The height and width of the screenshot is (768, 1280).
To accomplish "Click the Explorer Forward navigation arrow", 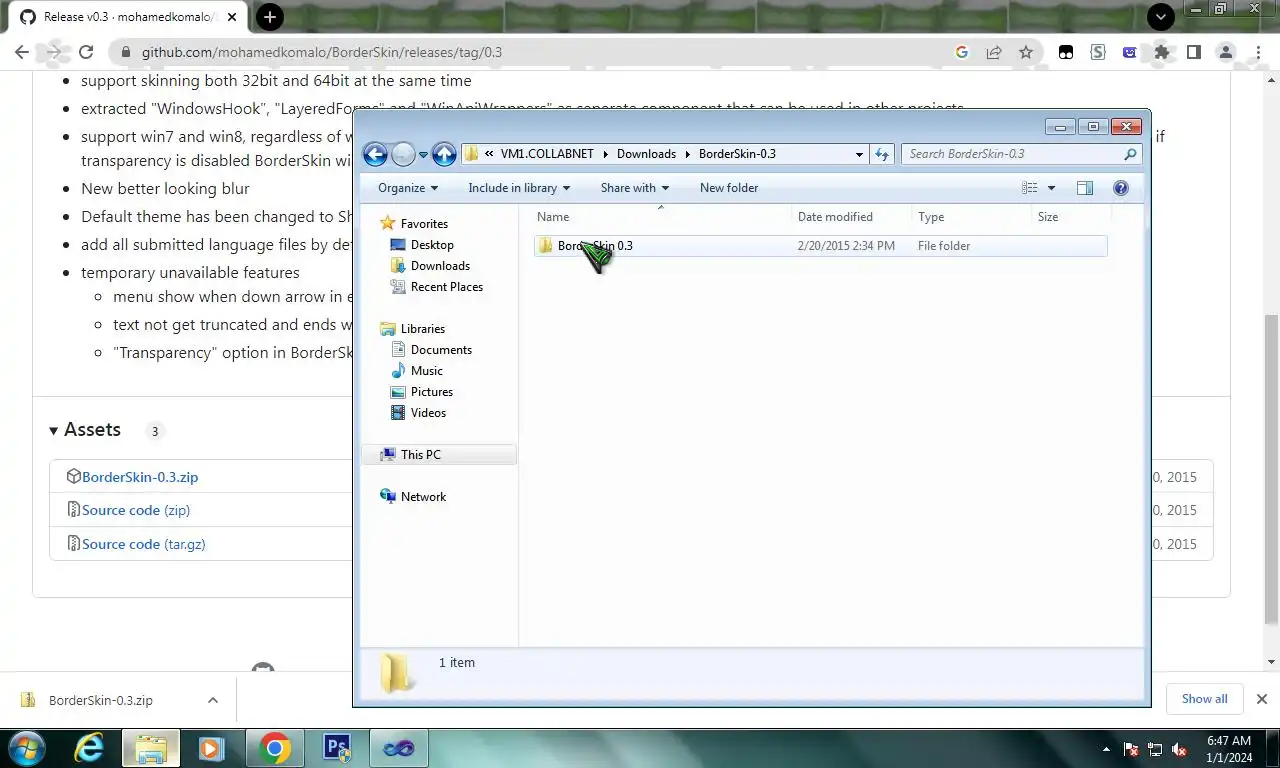I will 403,154.
